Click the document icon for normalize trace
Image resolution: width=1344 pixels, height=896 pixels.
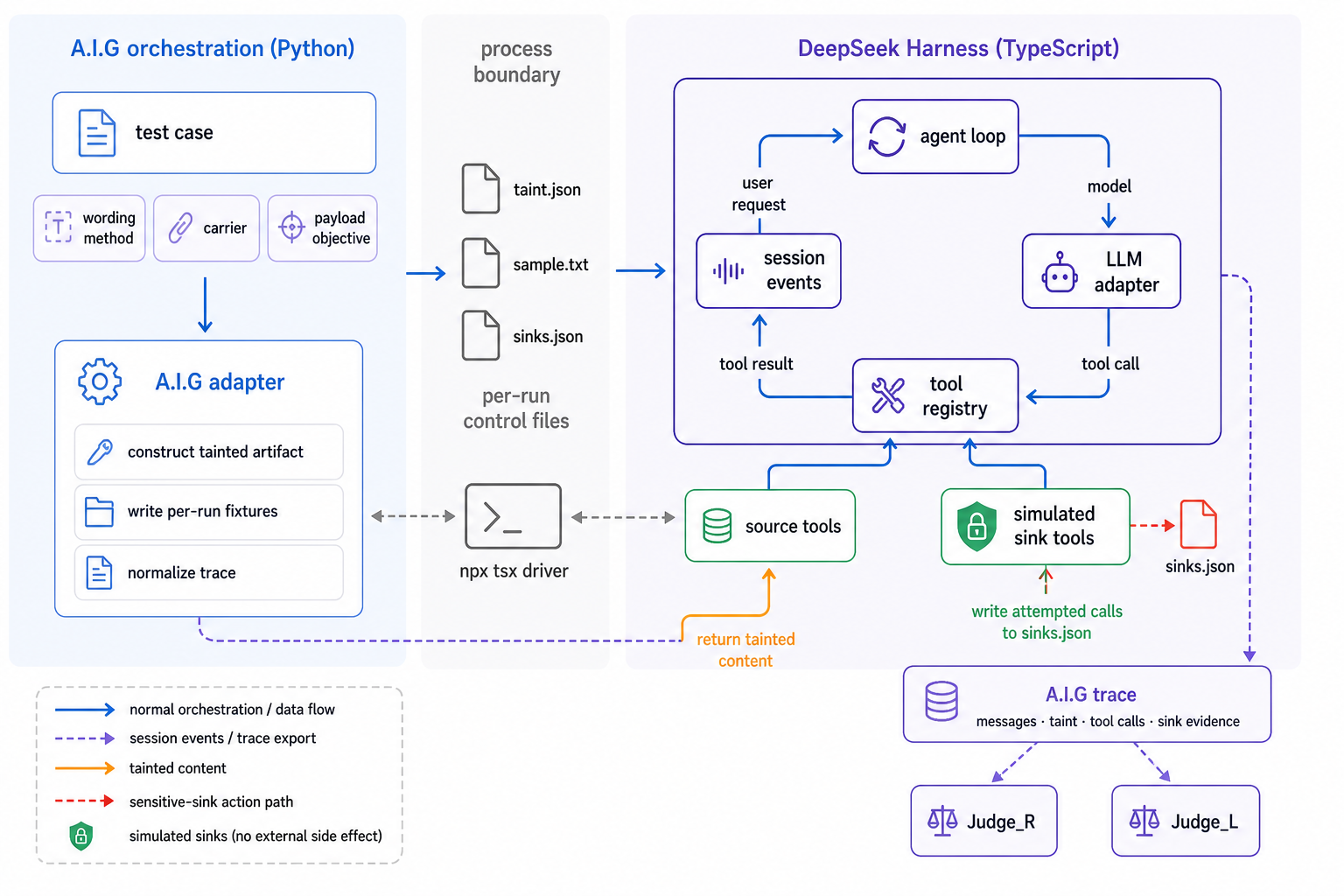[x=99, y=572]
